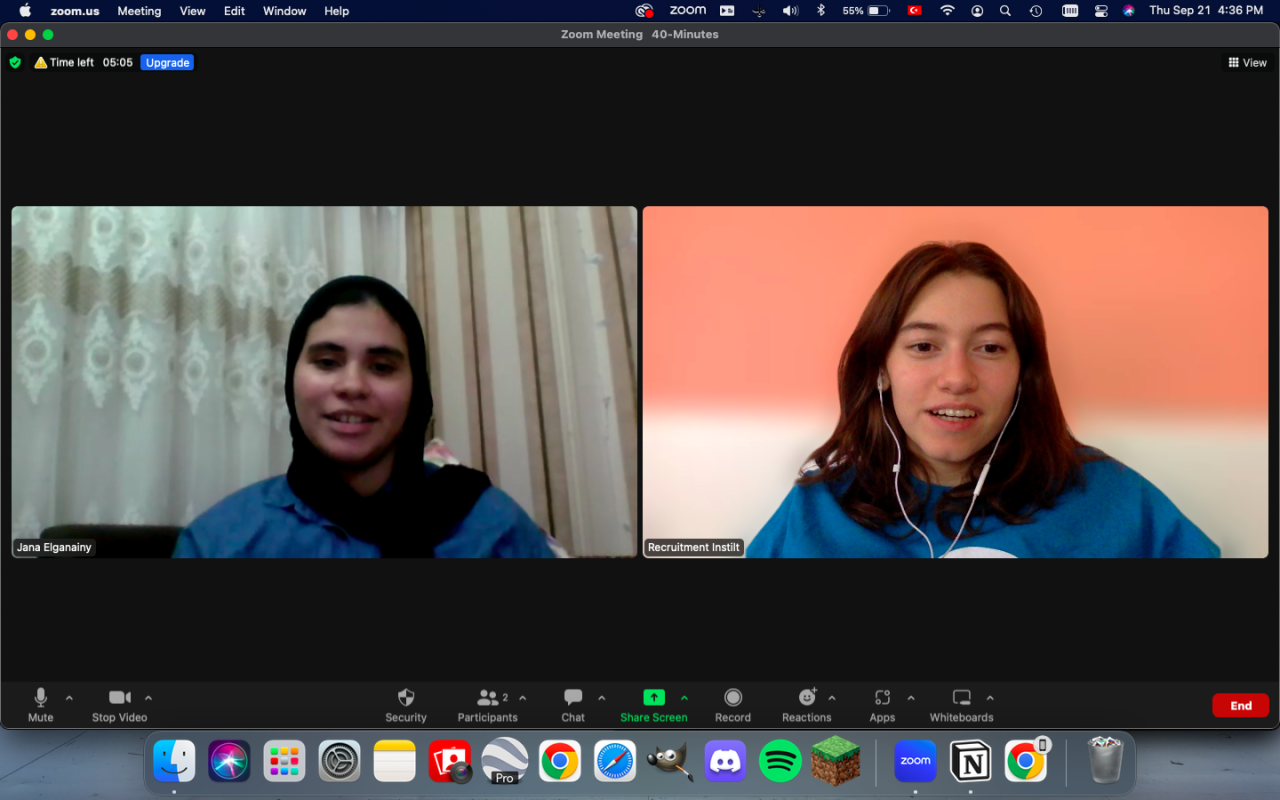Viewport: 1280px width, 800px height.
Task: Select Recruitment Instilt's video tile
Action: [x=955, y=382]
